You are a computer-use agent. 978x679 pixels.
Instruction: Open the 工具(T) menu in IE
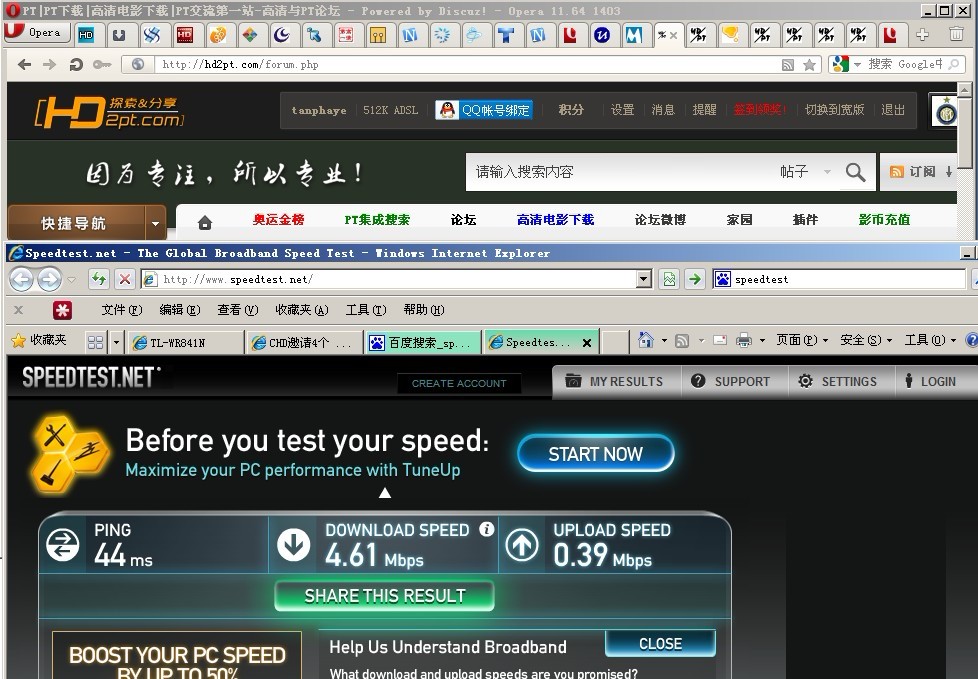[x=364, y=310]
